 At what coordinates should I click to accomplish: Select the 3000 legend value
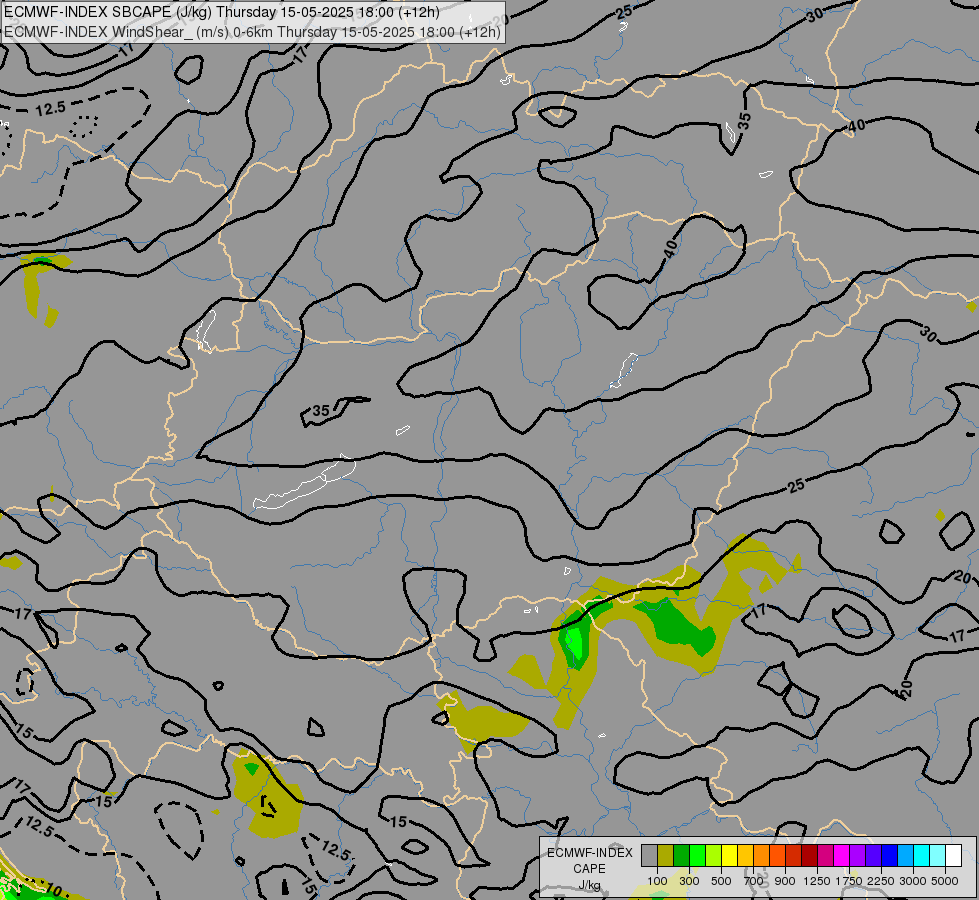[x=913, y=881]
